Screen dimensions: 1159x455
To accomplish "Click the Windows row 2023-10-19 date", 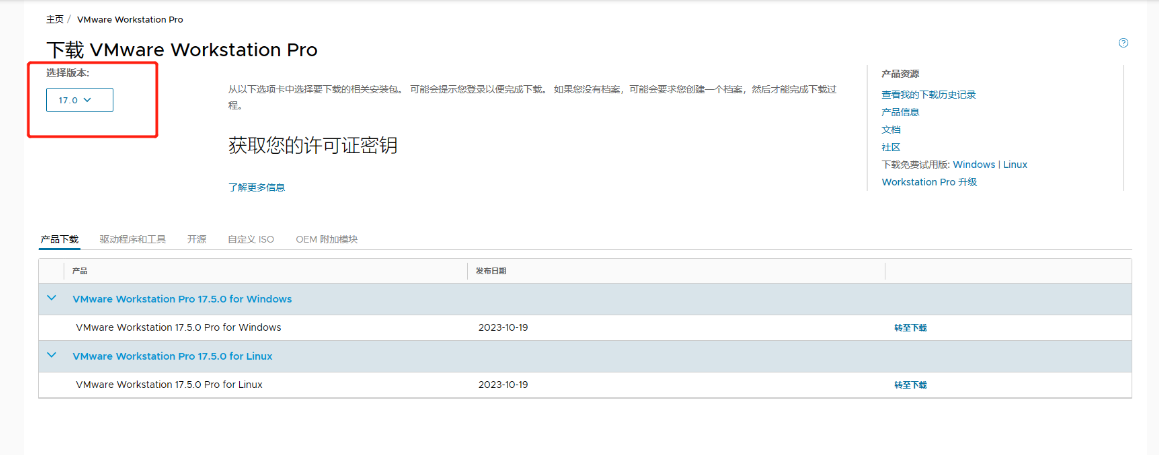I will pyautogui.click(x=503, y=327).
